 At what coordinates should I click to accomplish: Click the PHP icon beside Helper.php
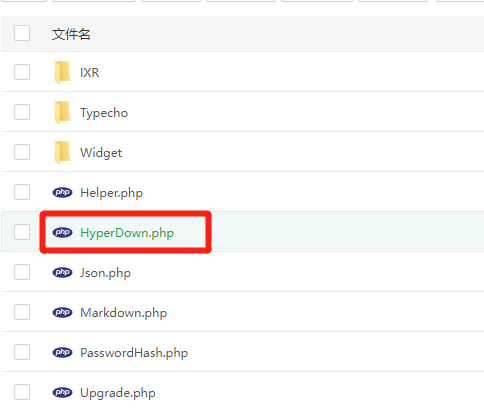coord(62,192)
